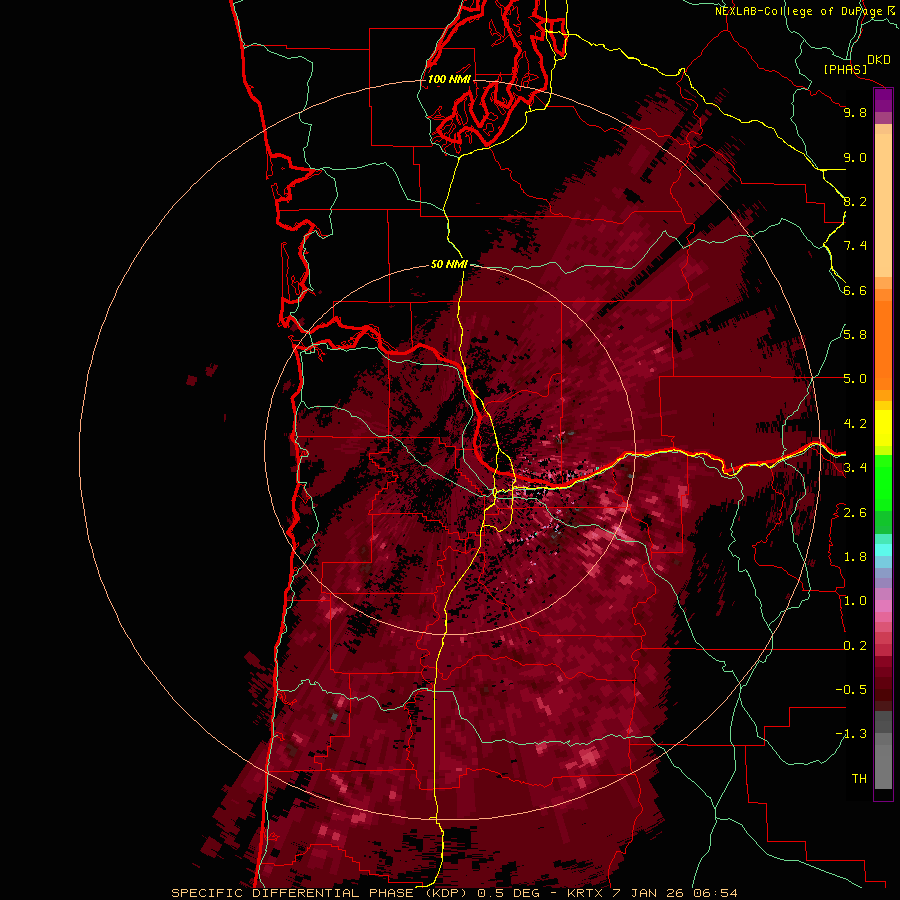Viewport: 900px width, 900px height.
Task: Click the yellow color bar band
Action: (883, 428)
